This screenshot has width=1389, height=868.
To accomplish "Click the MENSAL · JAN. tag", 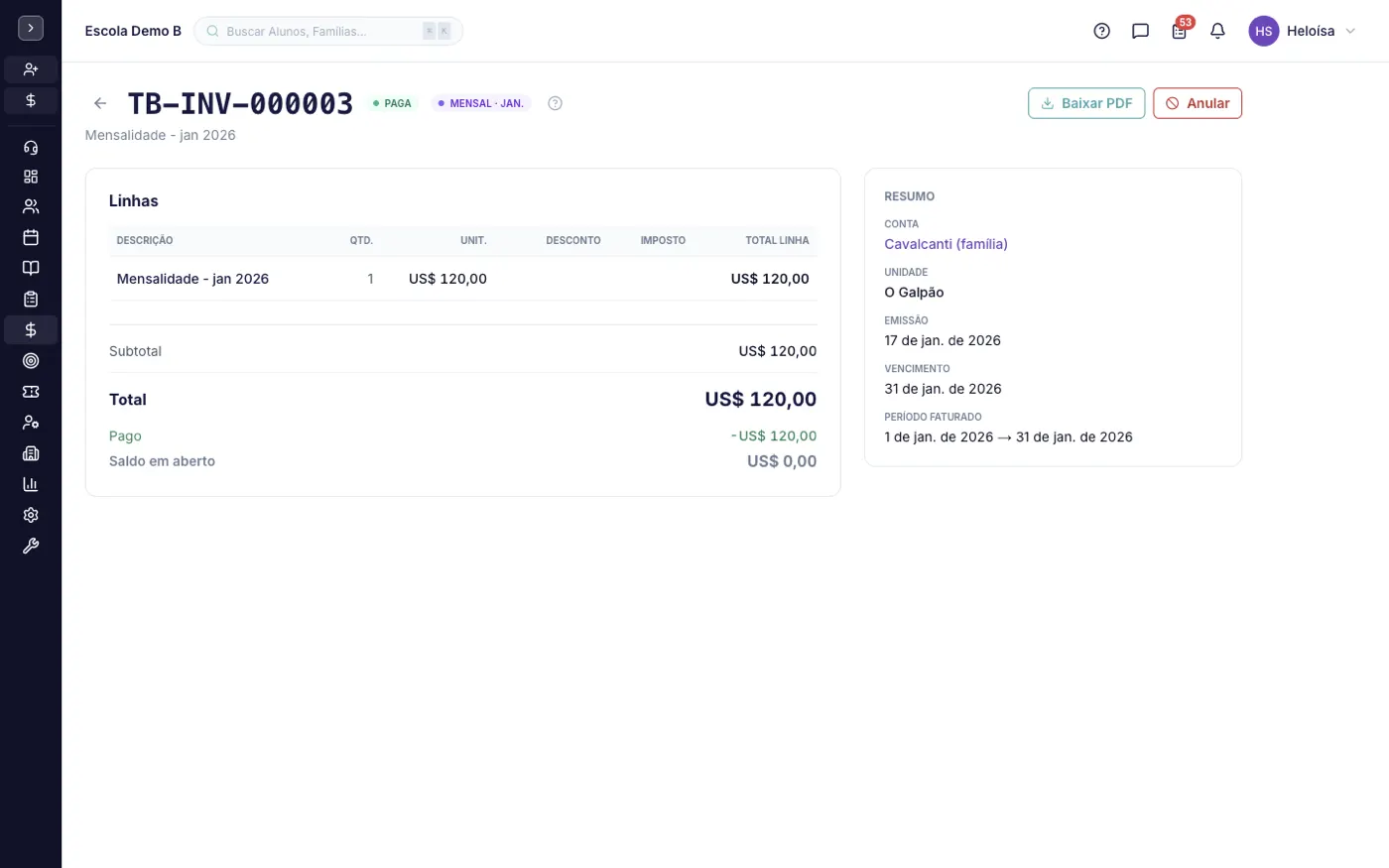I will coord(481,103).
